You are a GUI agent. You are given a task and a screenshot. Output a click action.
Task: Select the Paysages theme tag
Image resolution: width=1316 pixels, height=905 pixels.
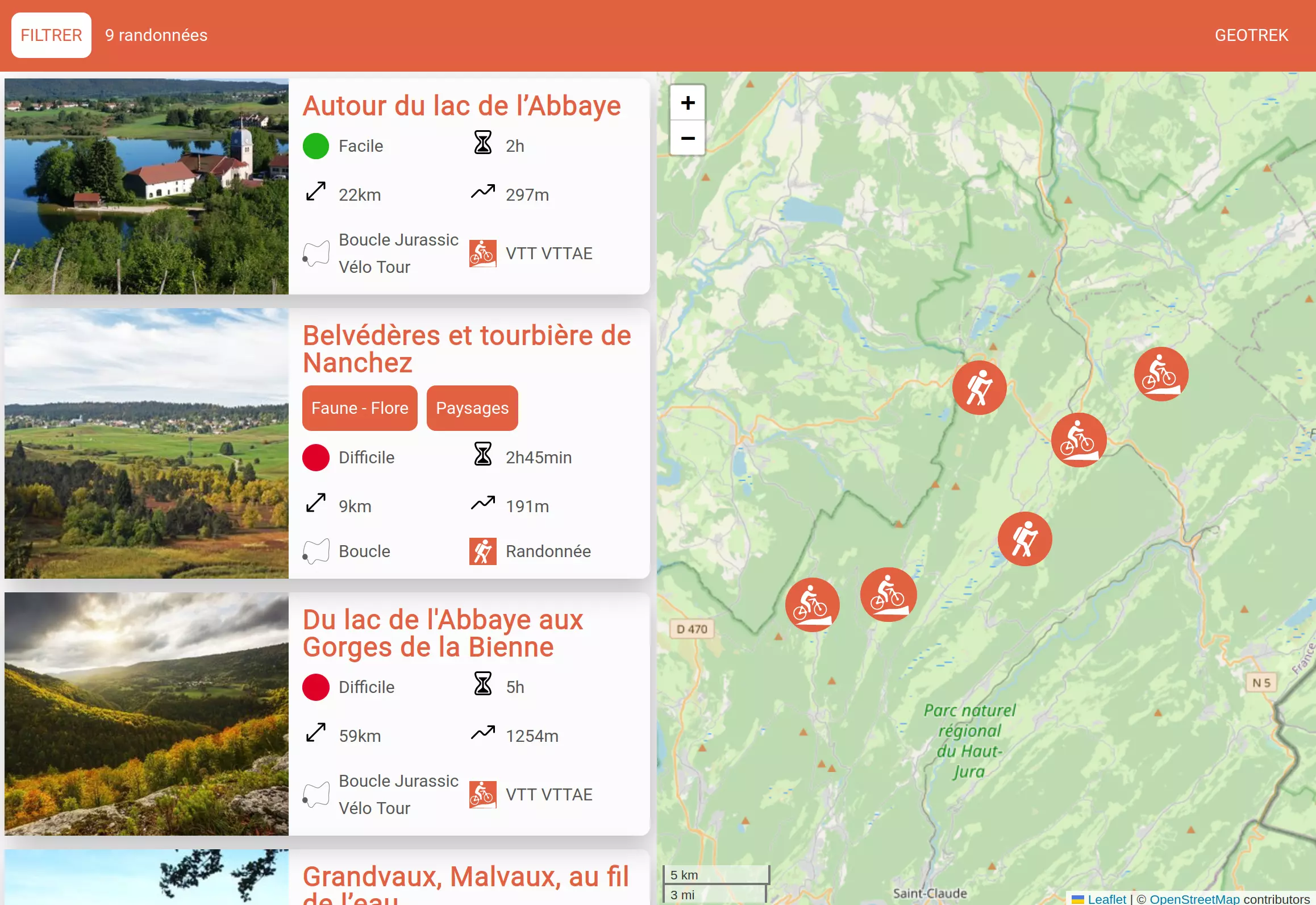click(472, 408)
